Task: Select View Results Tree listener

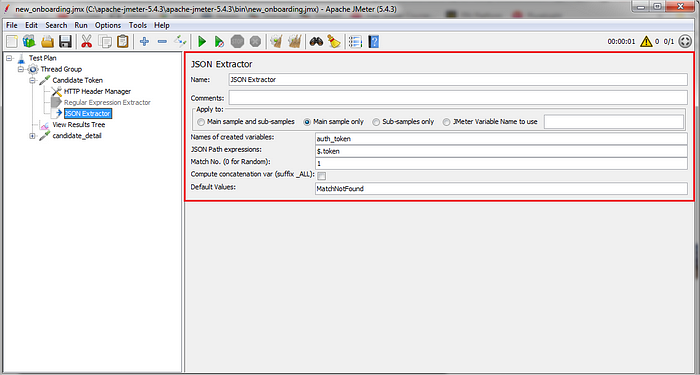Action: (79, 125)
